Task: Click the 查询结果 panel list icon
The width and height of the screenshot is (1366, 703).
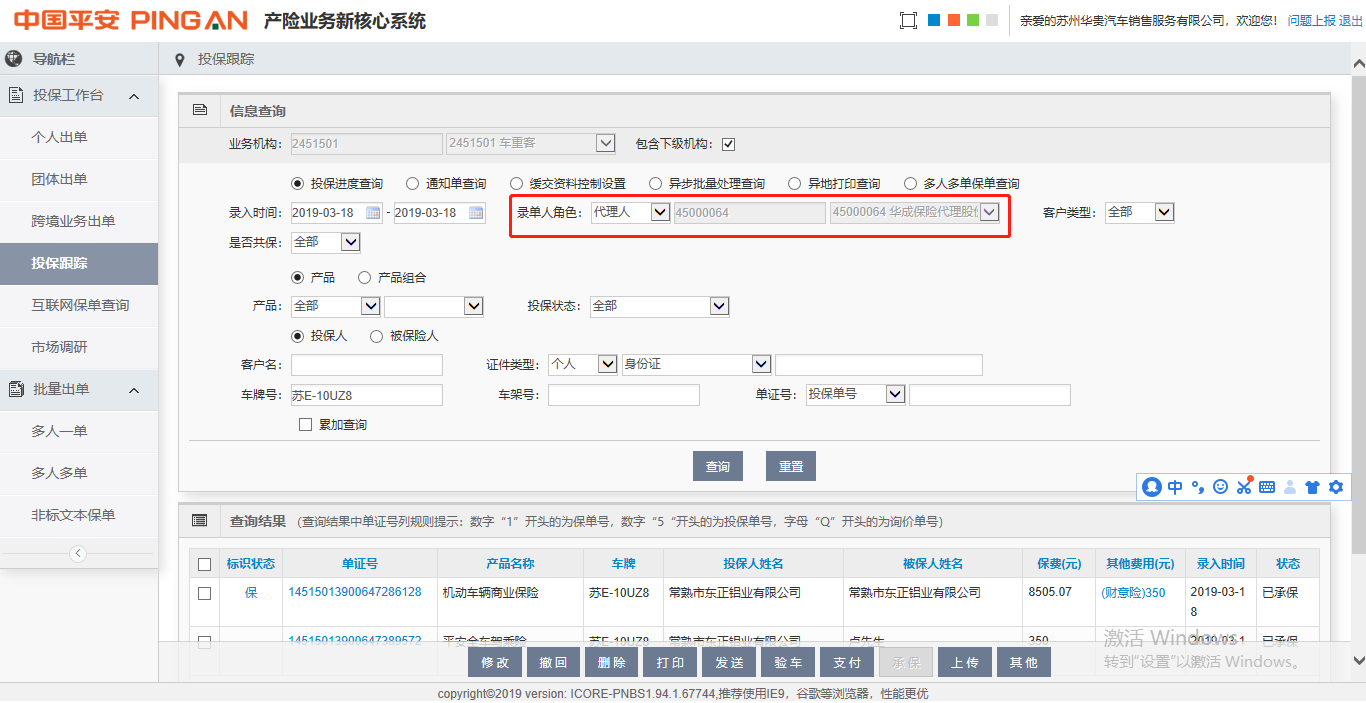Action: 199,520
